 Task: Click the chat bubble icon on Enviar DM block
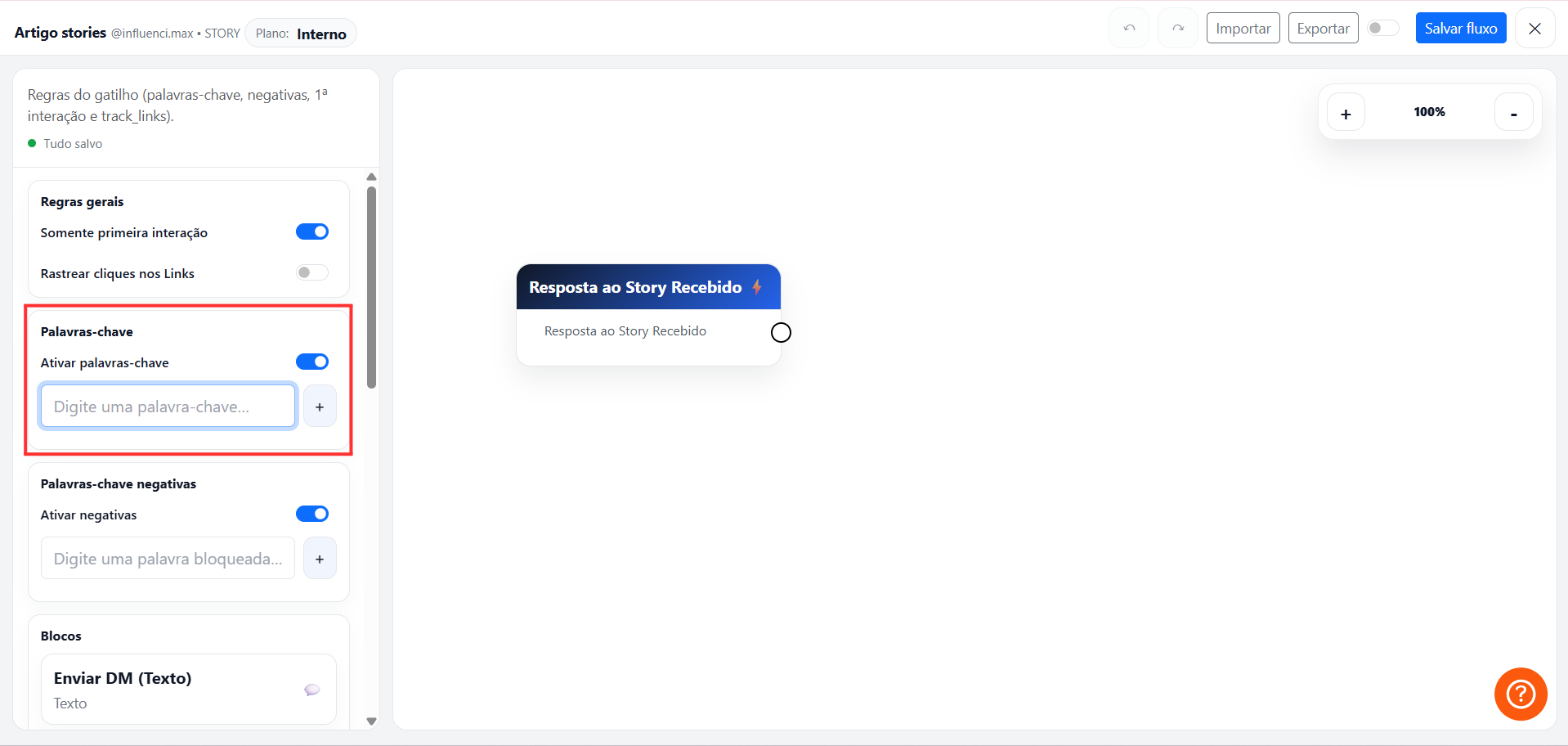[x=312, y=690]
